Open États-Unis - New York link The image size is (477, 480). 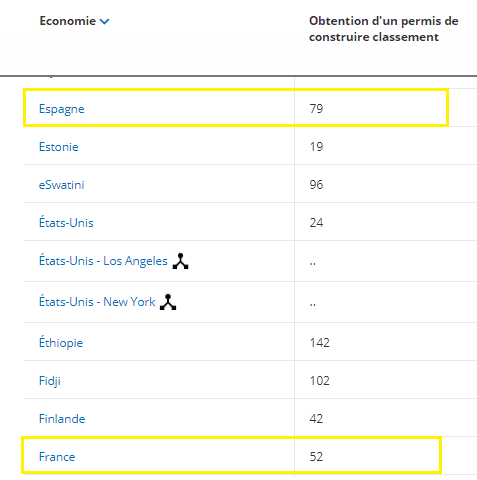pyautogui.click(x=97, y=301)
